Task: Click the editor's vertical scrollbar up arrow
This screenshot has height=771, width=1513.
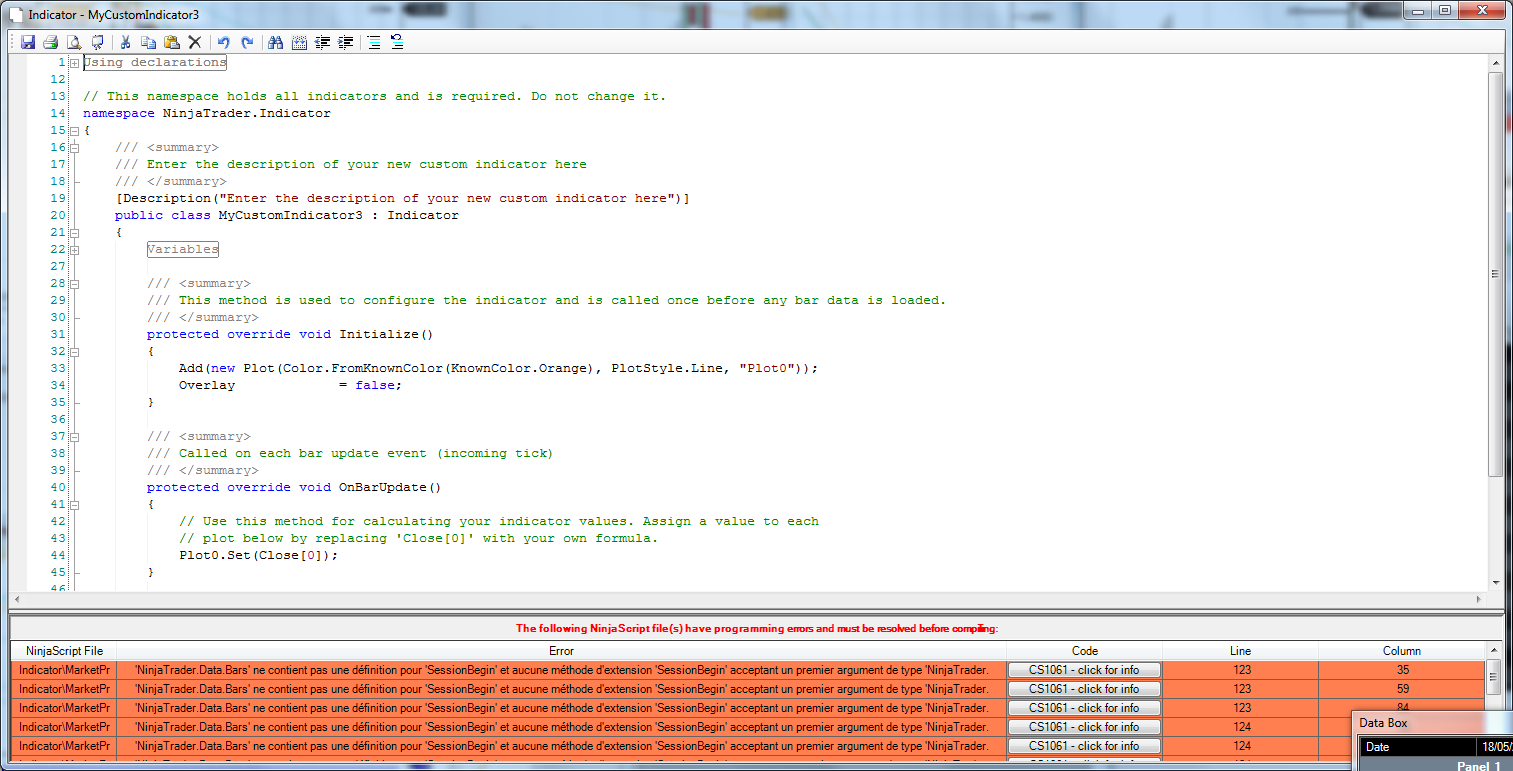Action: 1496,63
